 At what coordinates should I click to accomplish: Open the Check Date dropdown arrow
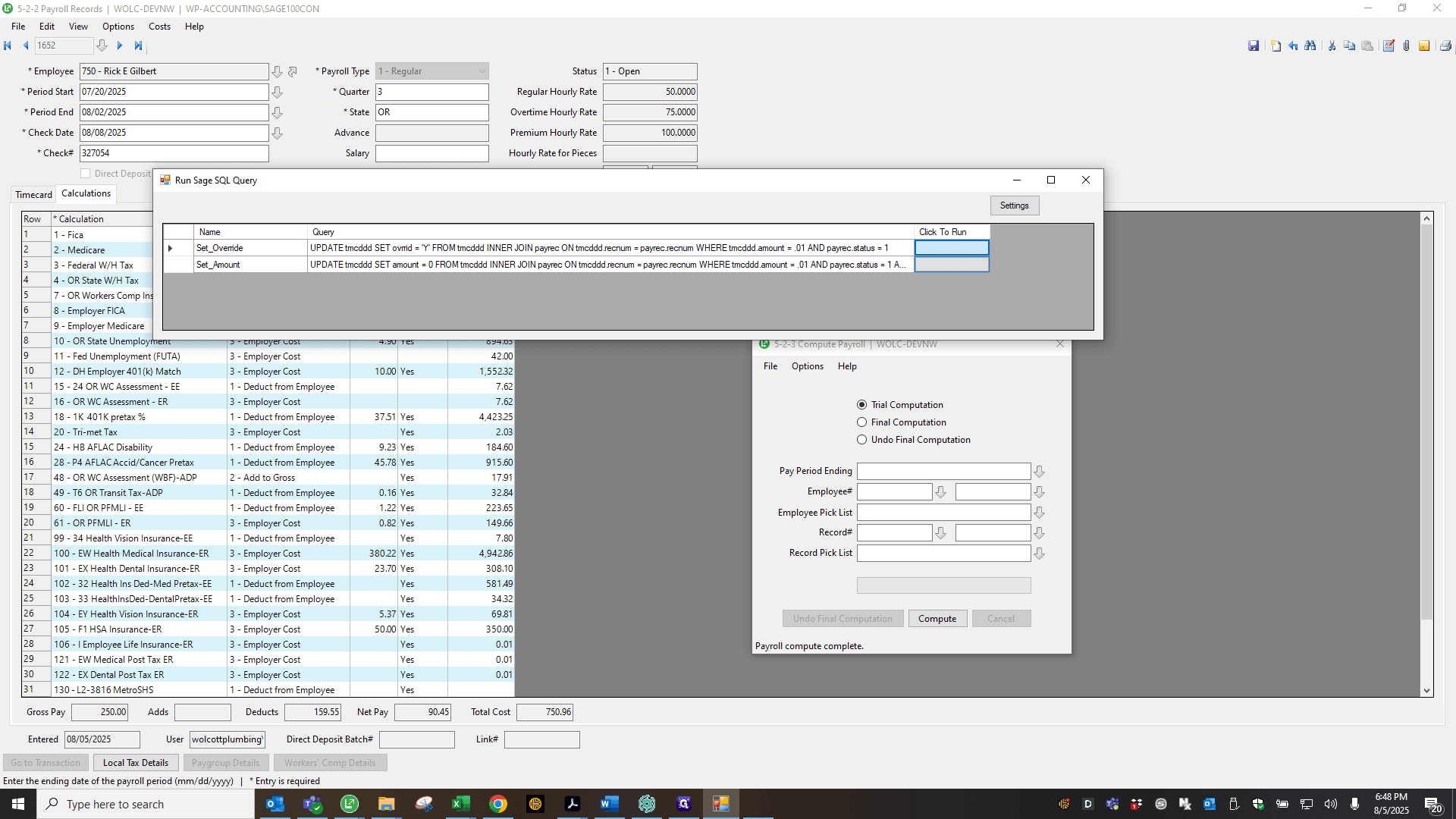point(278,133)
